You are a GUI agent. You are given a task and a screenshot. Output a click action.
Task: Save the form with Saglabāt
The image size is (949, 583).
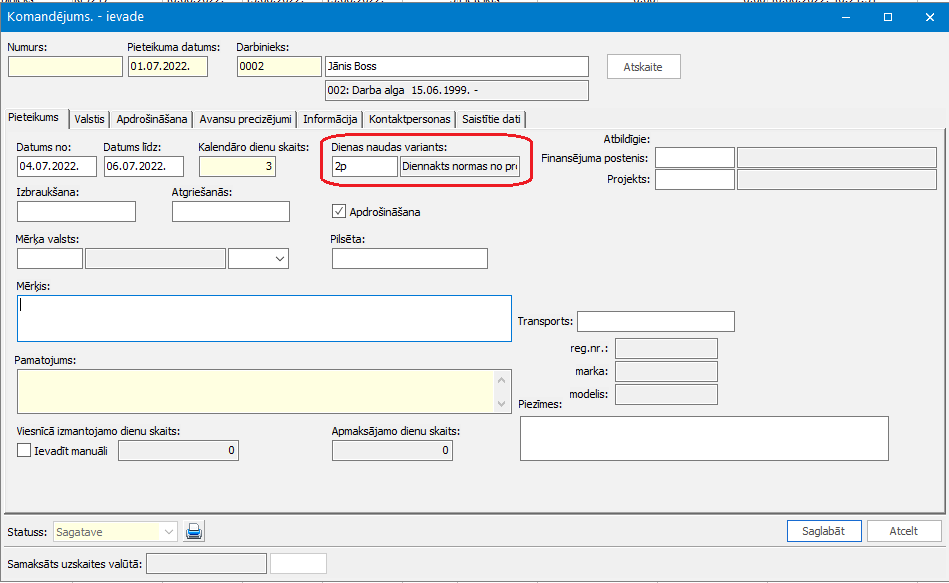(x=824, y=531)
